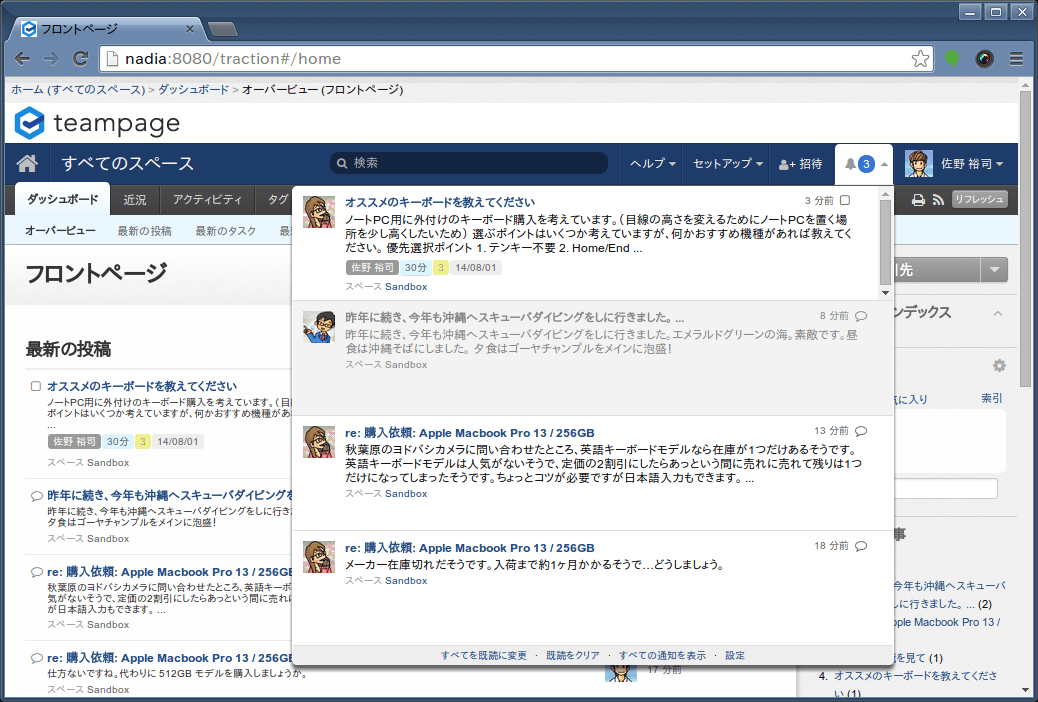Click the 索引 link in sidebar
The image size is (1038, 702).
pos(992,398)
